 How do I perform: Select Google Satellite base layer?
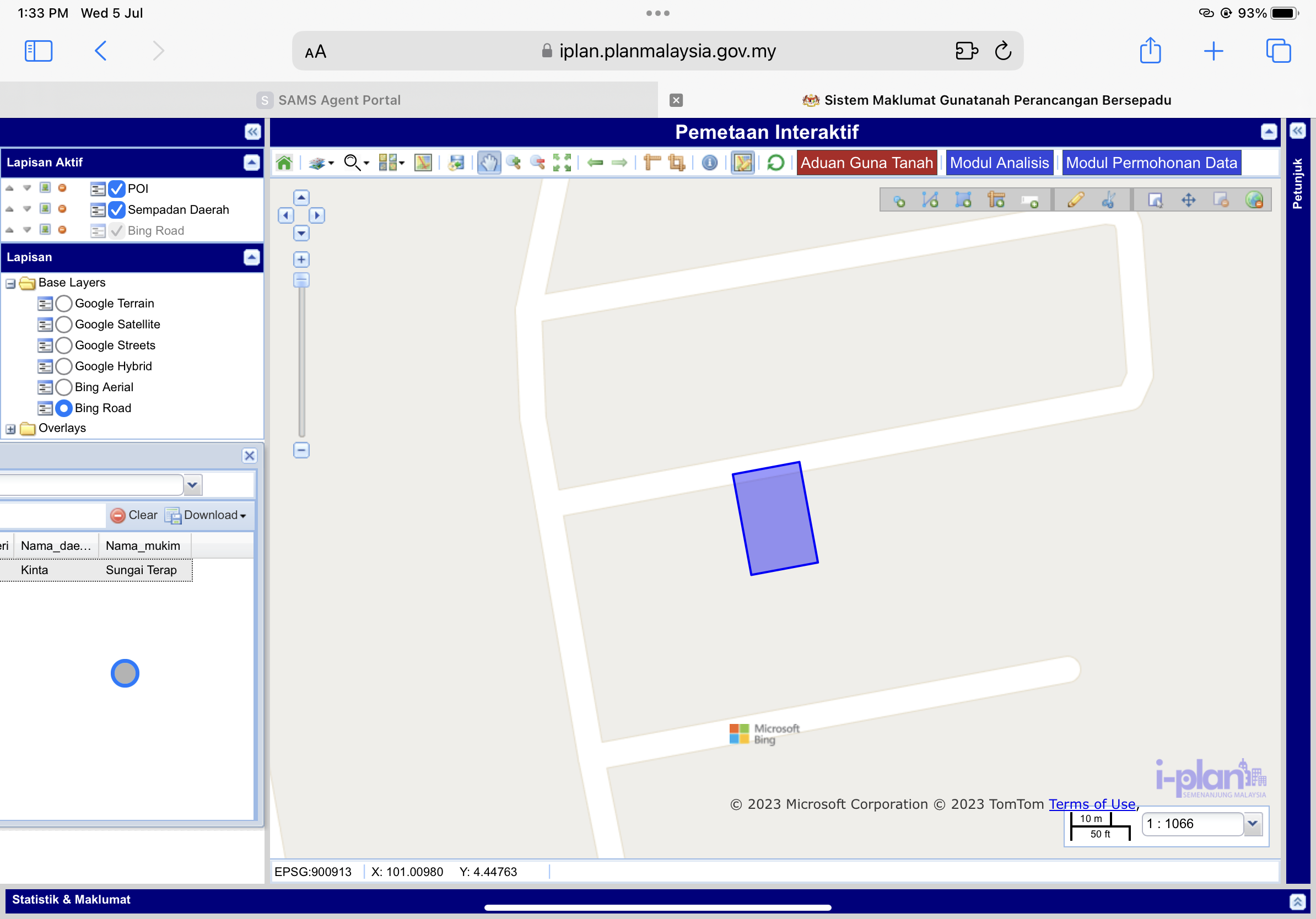pyautogui.click(x=63, y=325)
